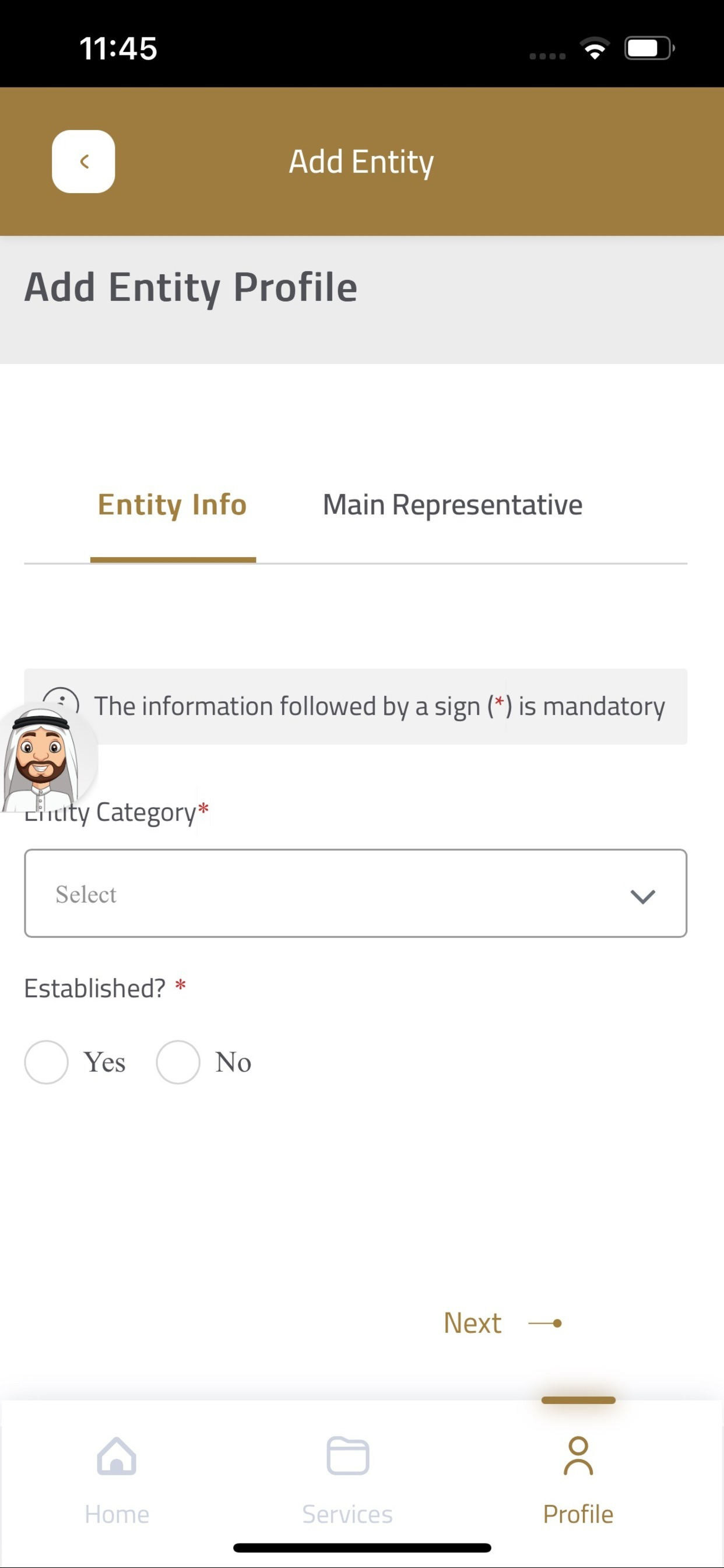Tap the Services folder icon
The width and height of the screenshot is (724, 1568).
[347, 1455]
